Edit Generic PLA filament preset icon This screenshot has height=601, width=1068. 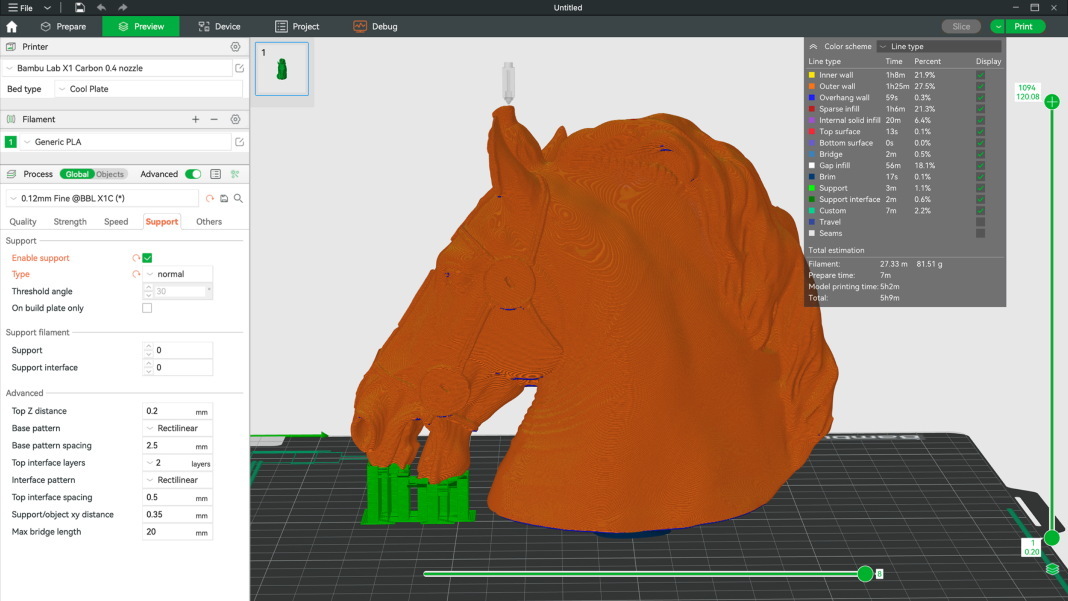pyautogui.click(x=239, y=142)
